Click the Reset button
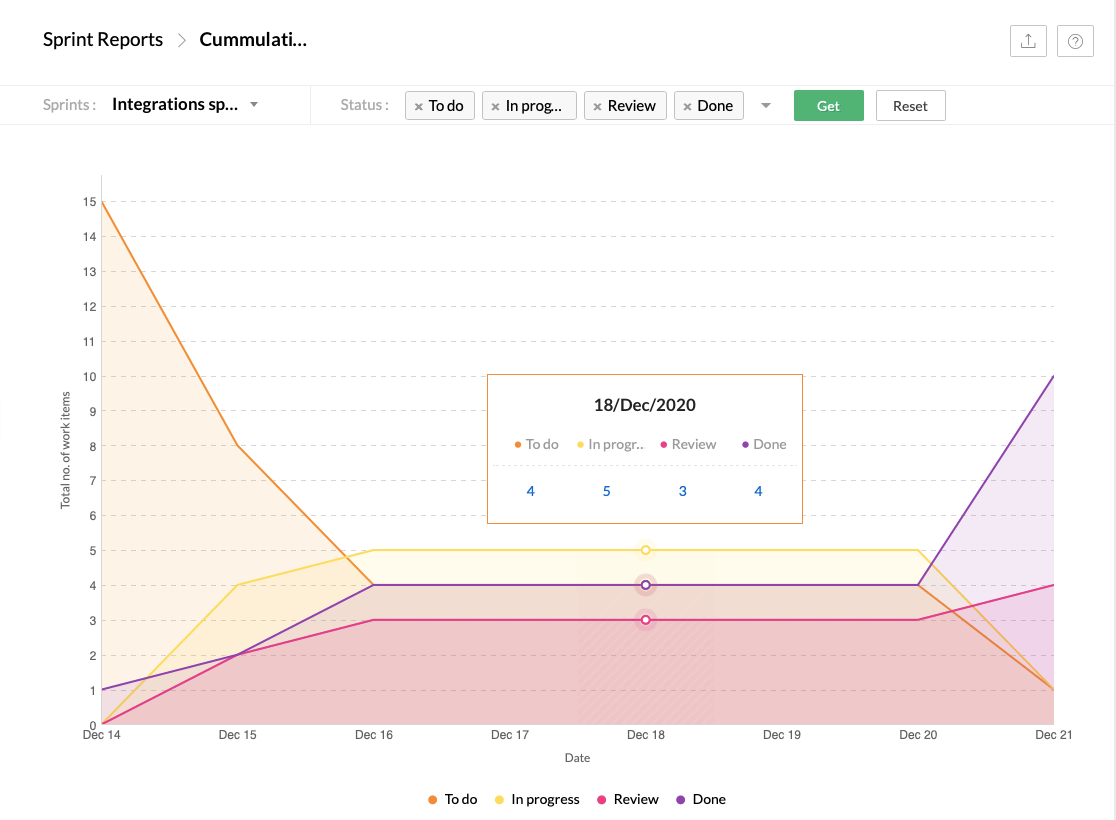Image resolution: width=1116 pixels, height=820 pixels. pyautogui.click(x=910, y=105)
